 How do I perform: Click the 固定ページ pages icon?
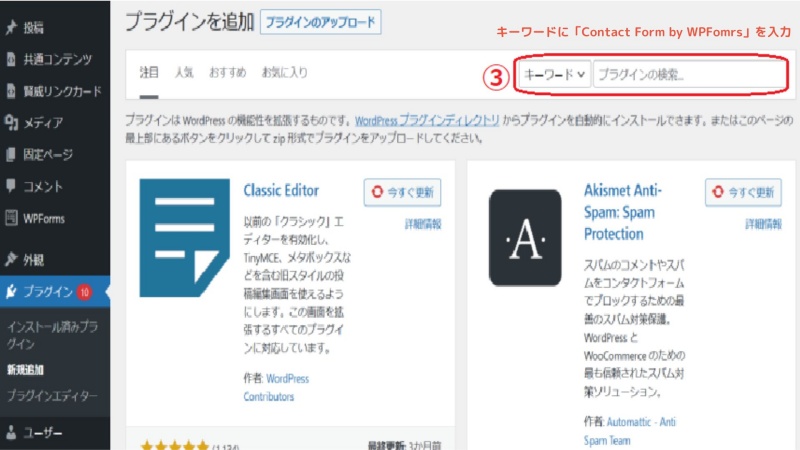(x=11, y=154)
